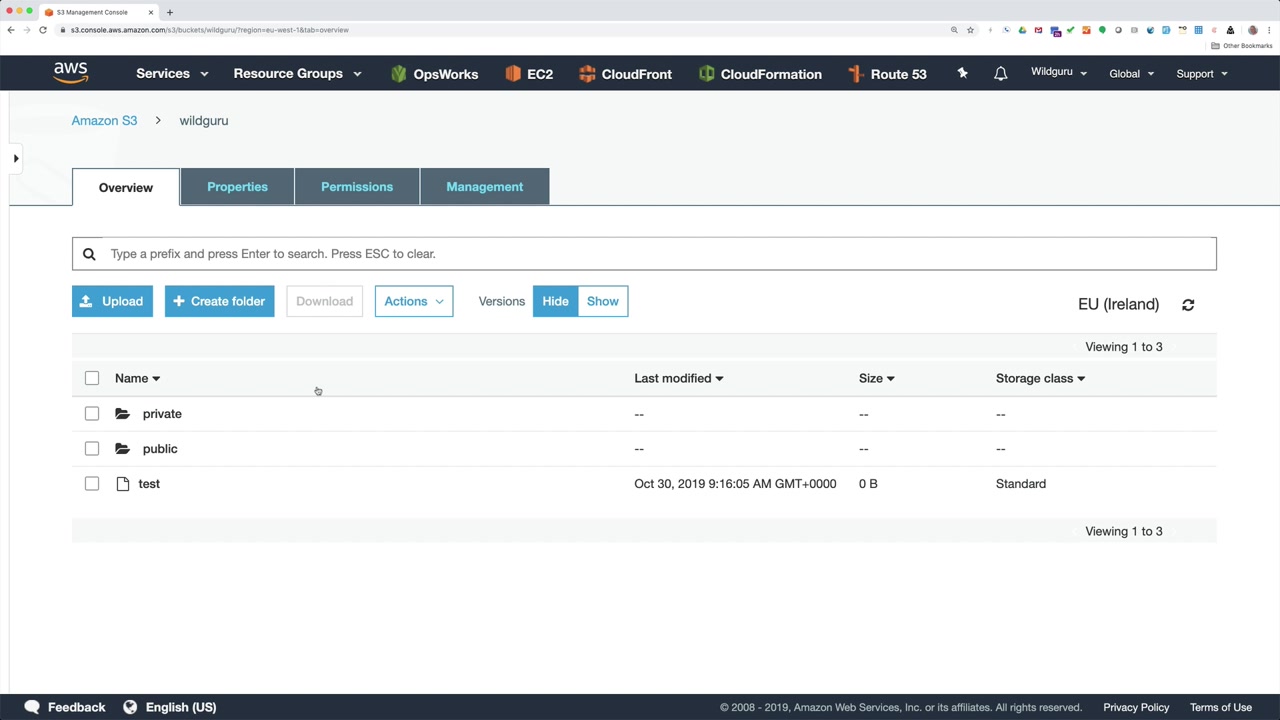Viewport: 1280px width, 720px height.
Task: Click the test file's Oct 30, 2019 timestamp
Action: [x=735, y=484]
